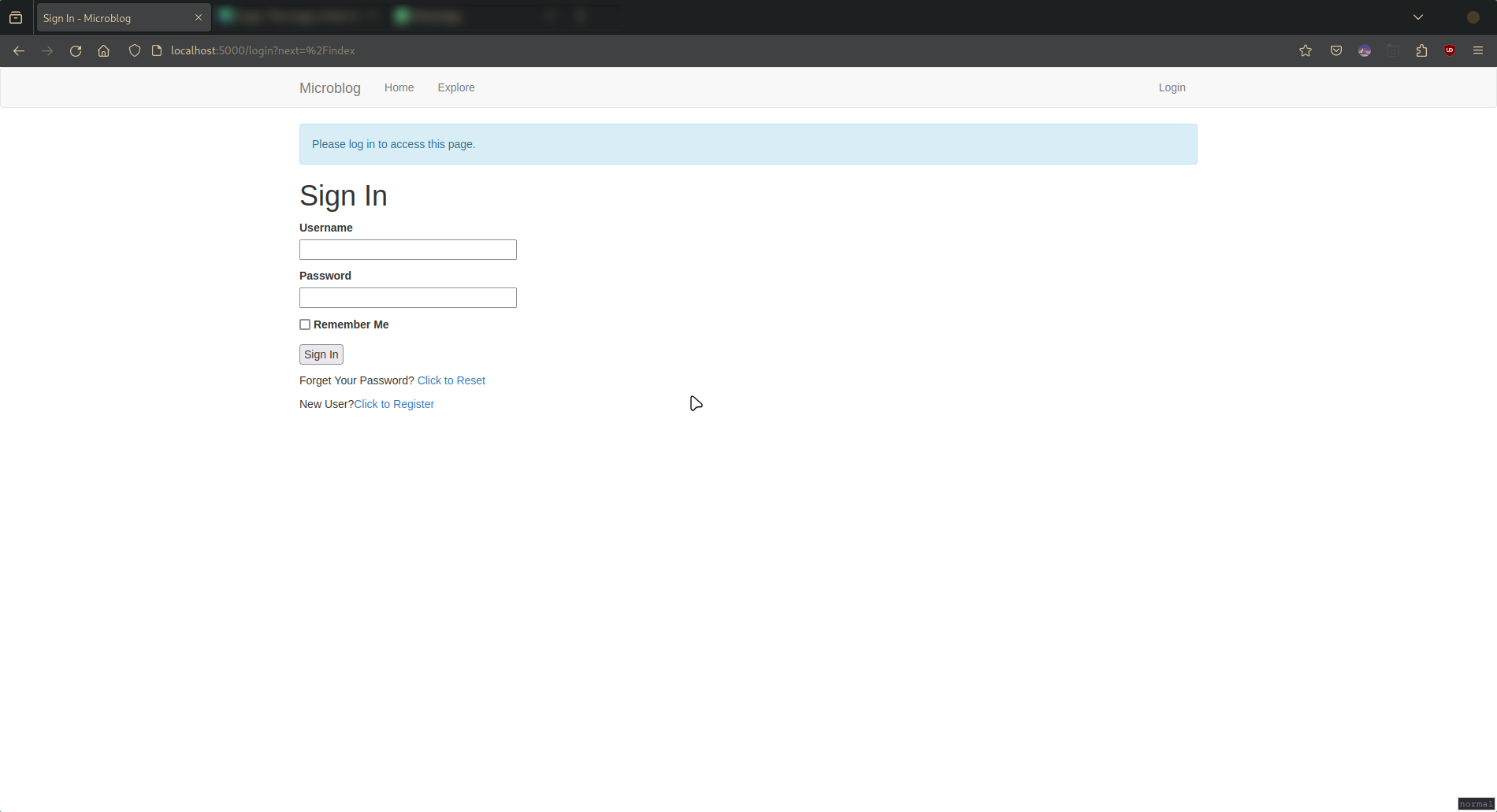Click the 'New User?' text
Image resolution: width=1497 pixels, height=812 pixels.
326,404
